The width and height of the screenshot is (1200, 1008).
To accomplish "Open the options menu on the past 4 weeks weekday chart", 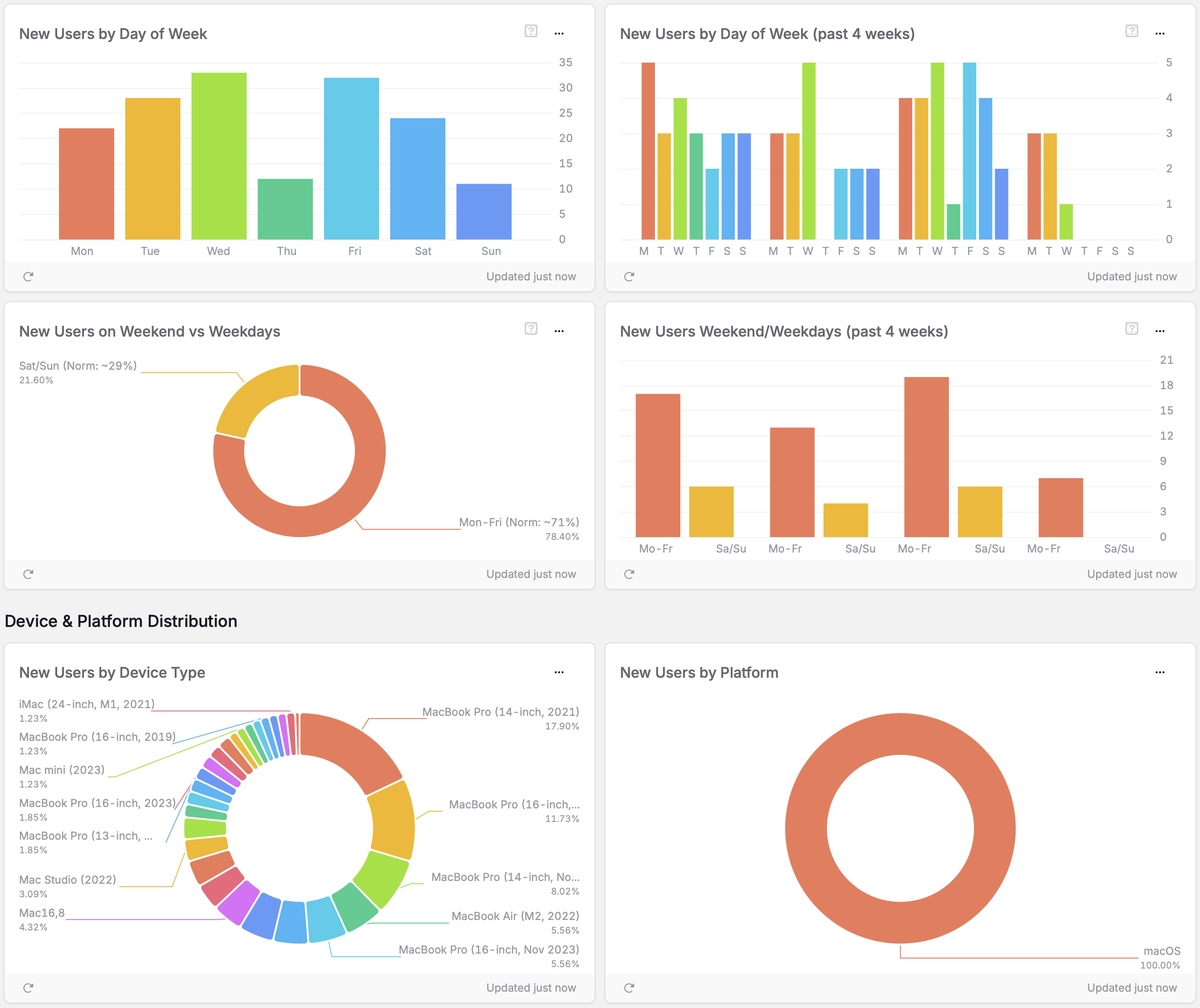I will [1160, 34].
